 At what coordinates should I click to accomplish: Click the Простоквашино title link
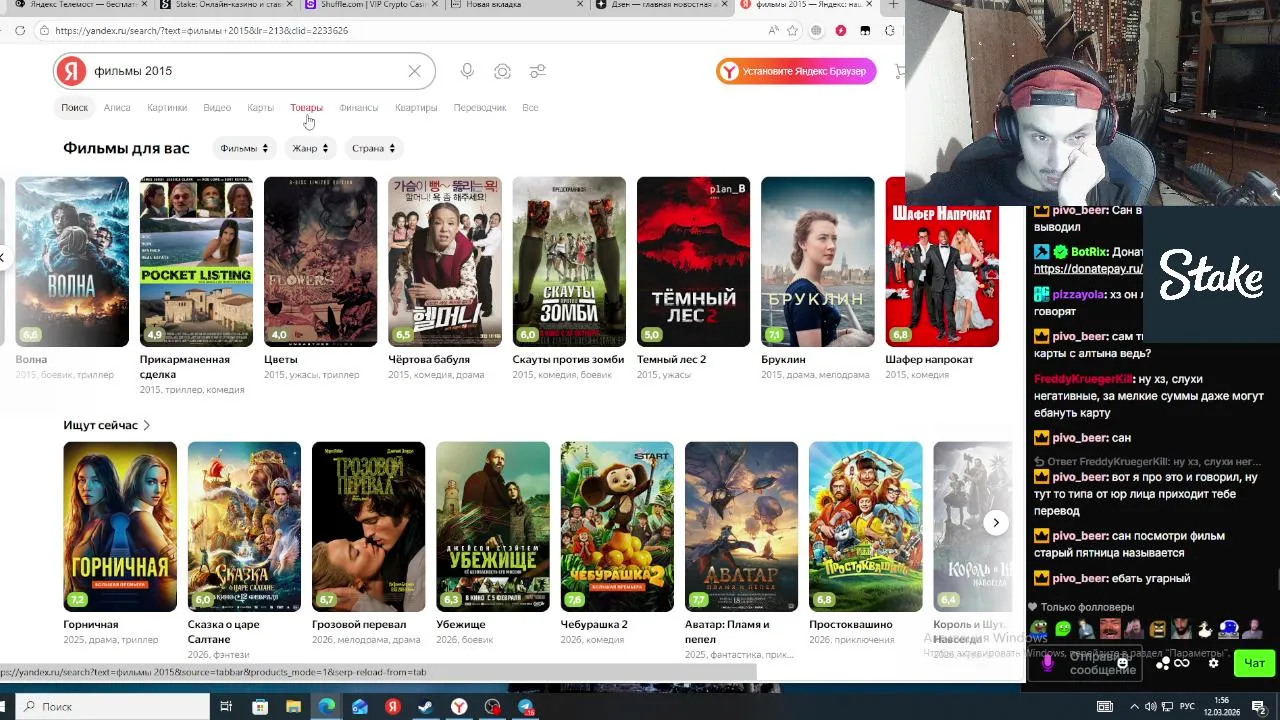(850, 625)
